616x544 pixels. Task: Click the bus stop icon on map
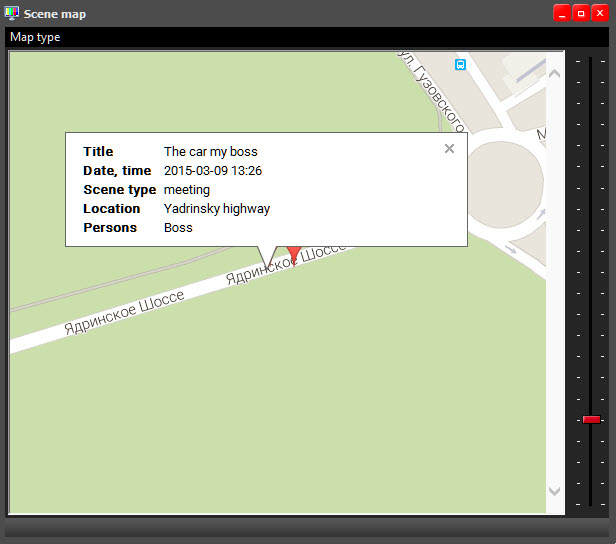click(x=460, y=64)
